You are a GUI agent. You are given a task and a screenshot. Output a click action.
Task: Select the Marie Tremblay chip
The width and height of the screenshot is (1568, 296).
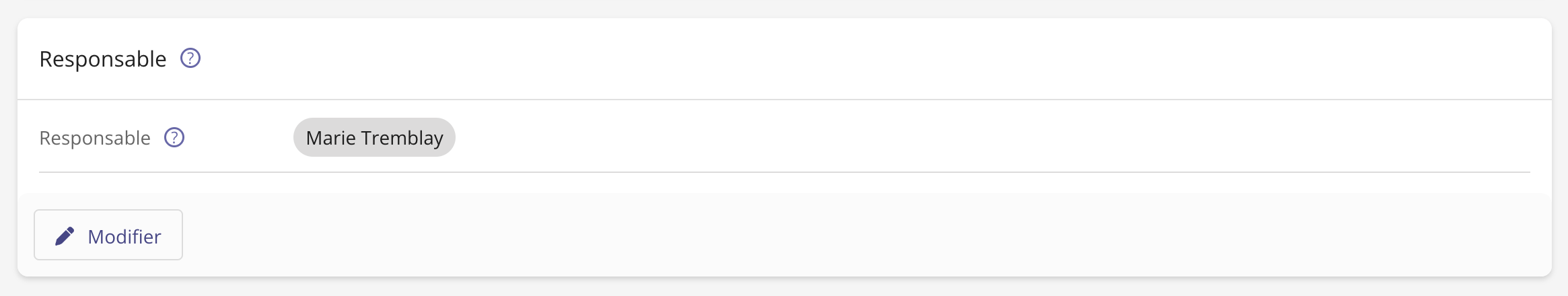point(374,138)
